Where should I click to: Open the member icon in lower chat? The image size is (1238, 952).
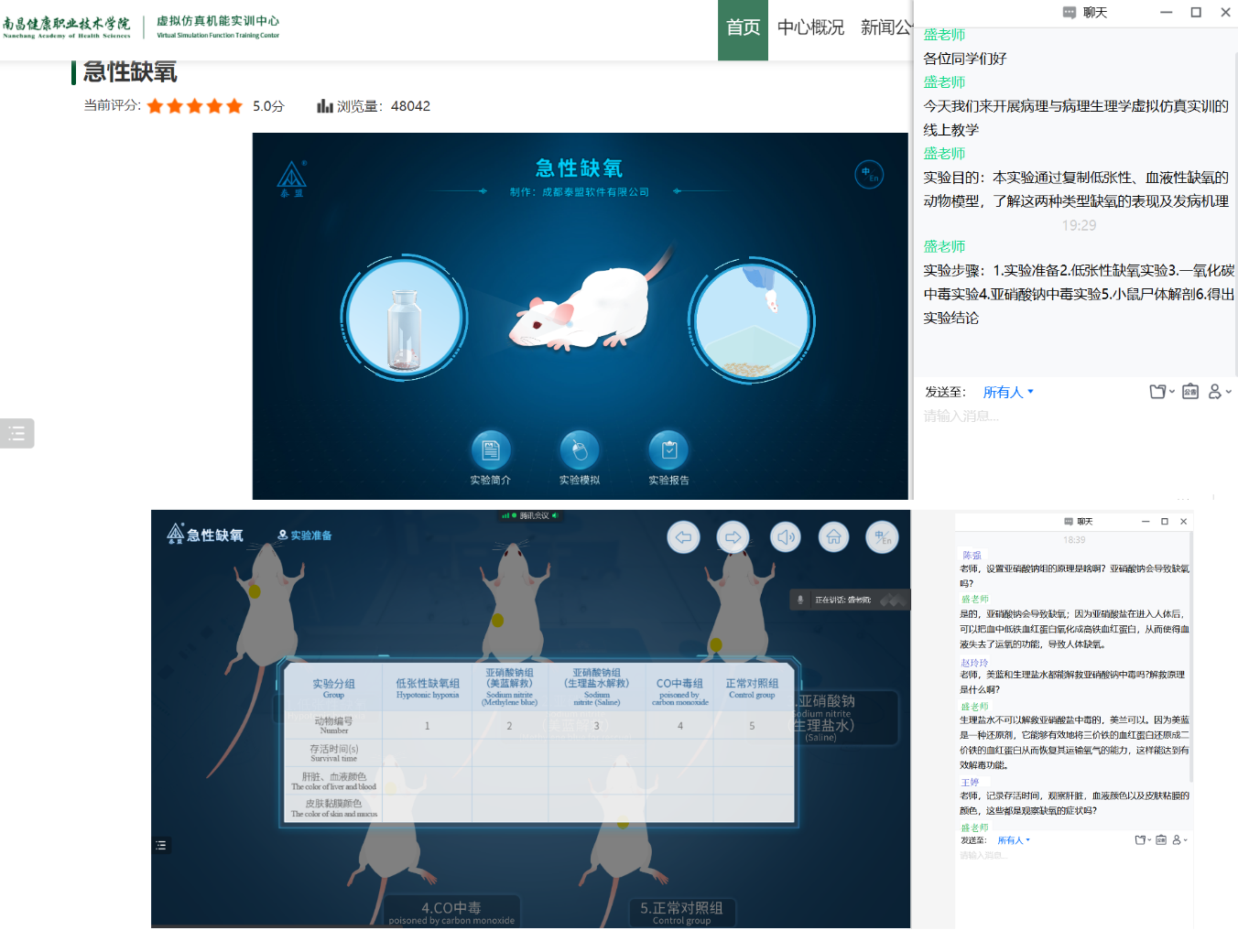click(1177, 840)
